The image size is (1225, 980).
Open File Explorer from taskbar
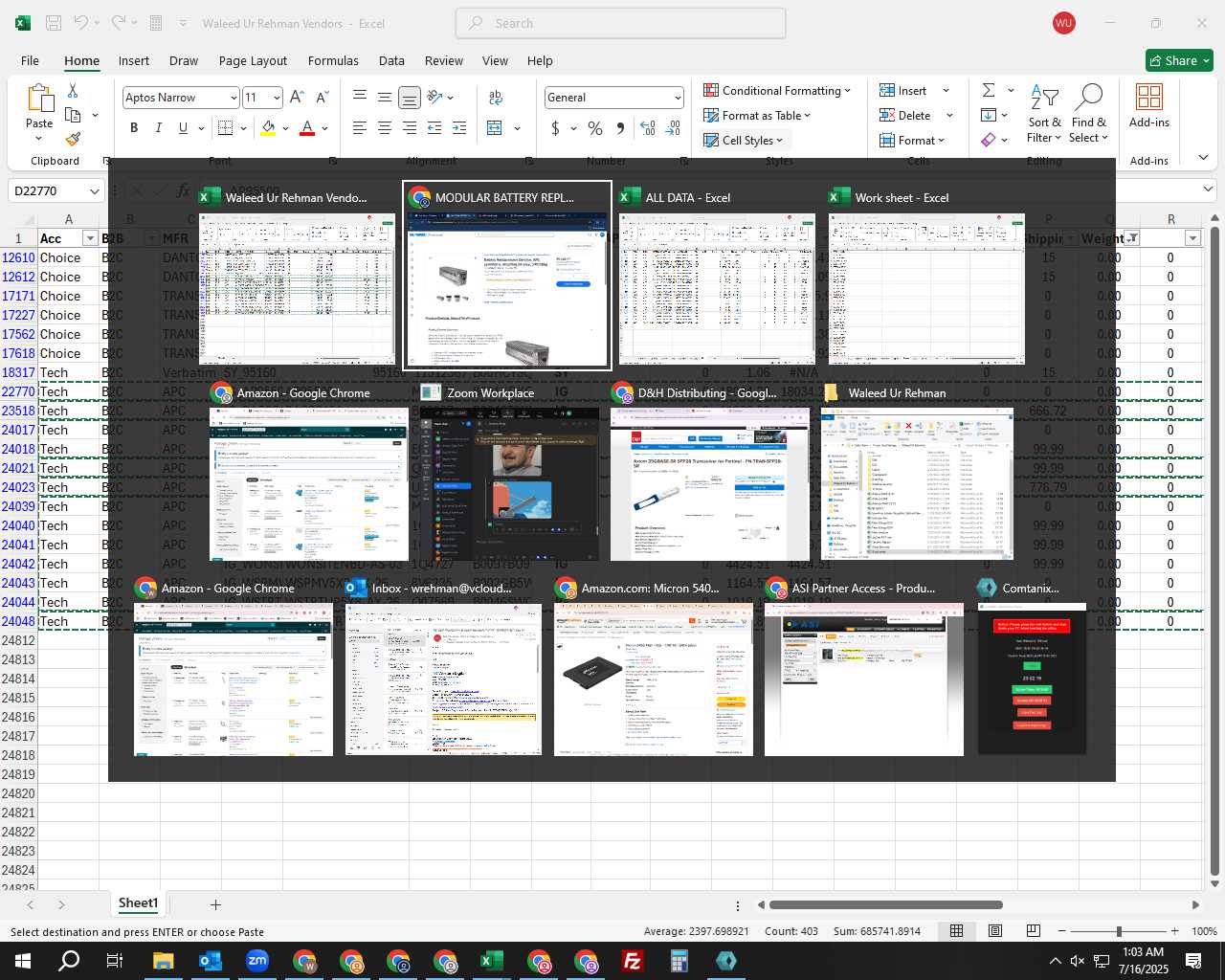[164, 961]
